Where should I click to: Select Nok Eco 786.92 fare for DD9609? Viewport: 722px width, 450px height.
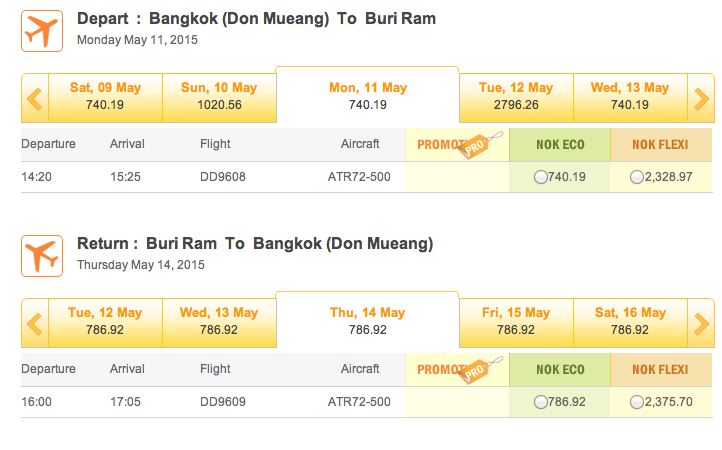[x=540, y=402]
